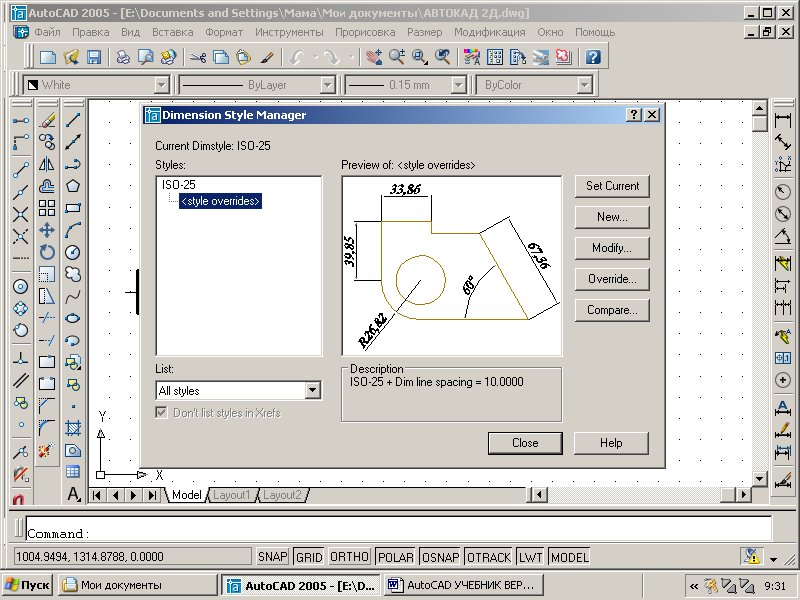This screenshot has height=600, width=800.
Task: Select the Aligned Dimension tool
Action: [x=783, y=142]
